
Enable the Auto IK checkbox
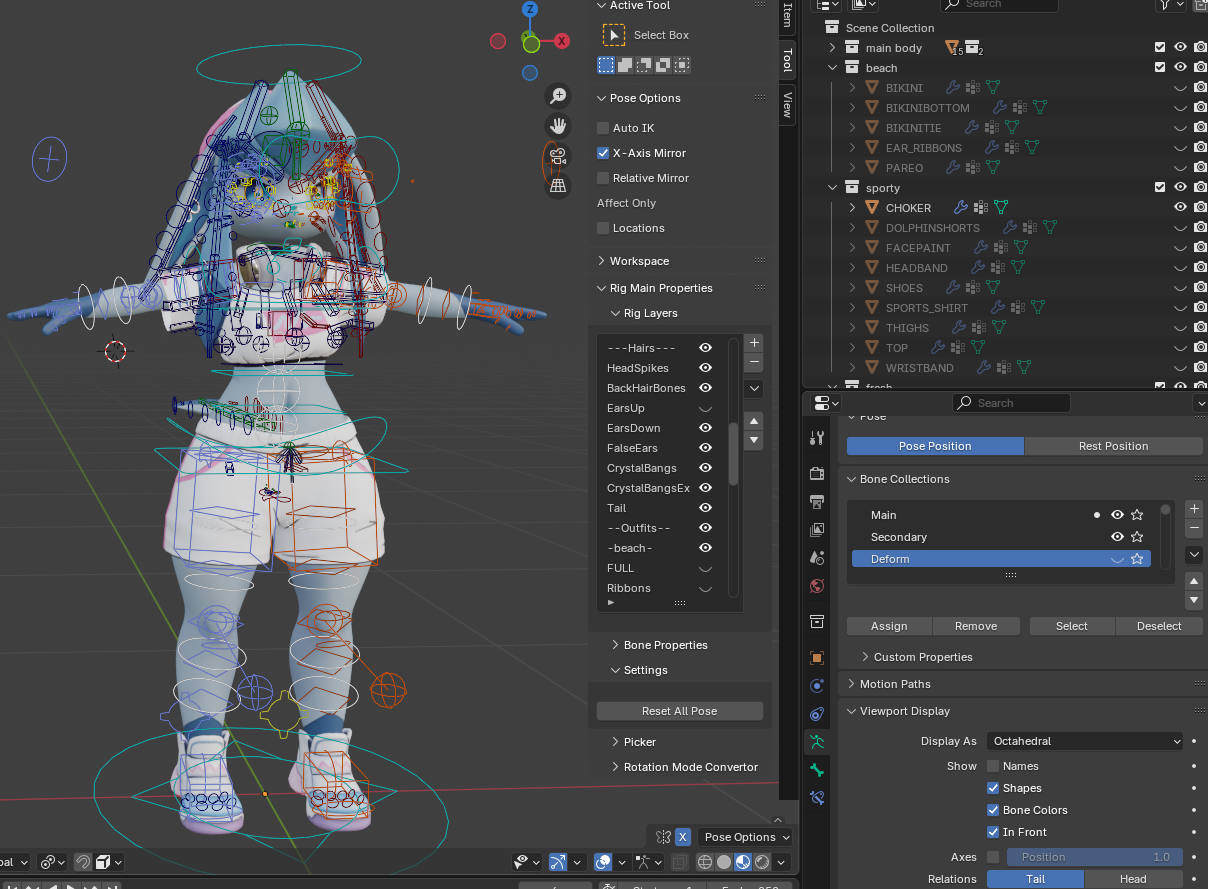coord(603,128)
